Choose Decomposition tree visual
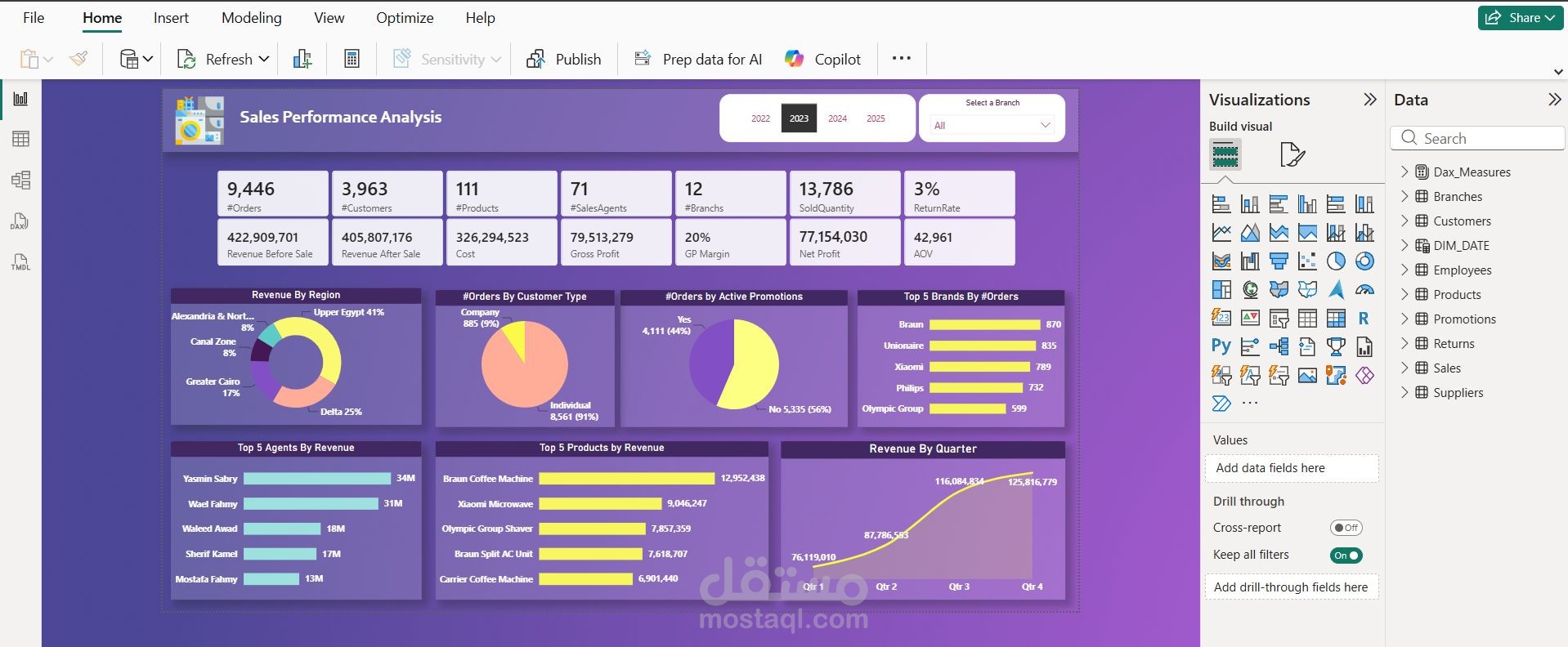The image size is (1568, 647). coord(1279,346)
